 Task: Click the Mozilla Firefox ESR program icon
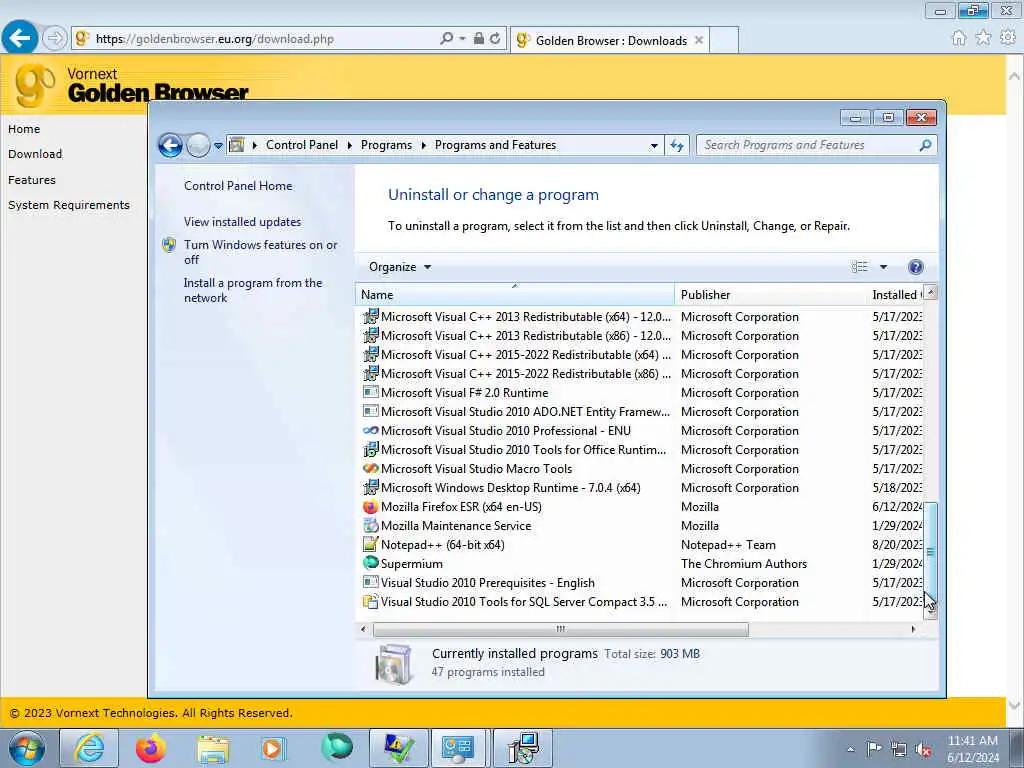(370, 507)
